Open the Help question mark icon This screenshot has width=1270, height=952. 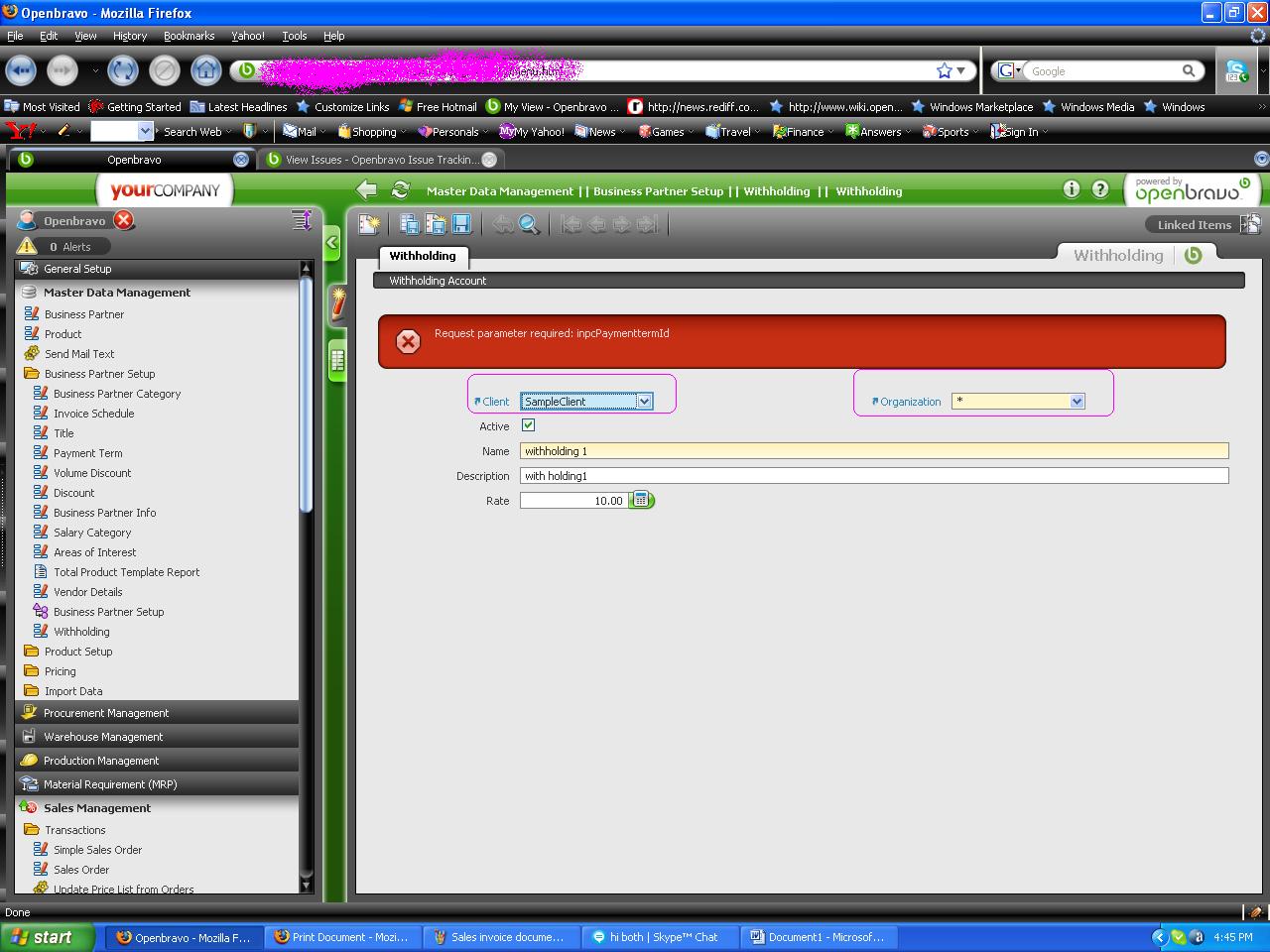click(x=1100, y=189)
